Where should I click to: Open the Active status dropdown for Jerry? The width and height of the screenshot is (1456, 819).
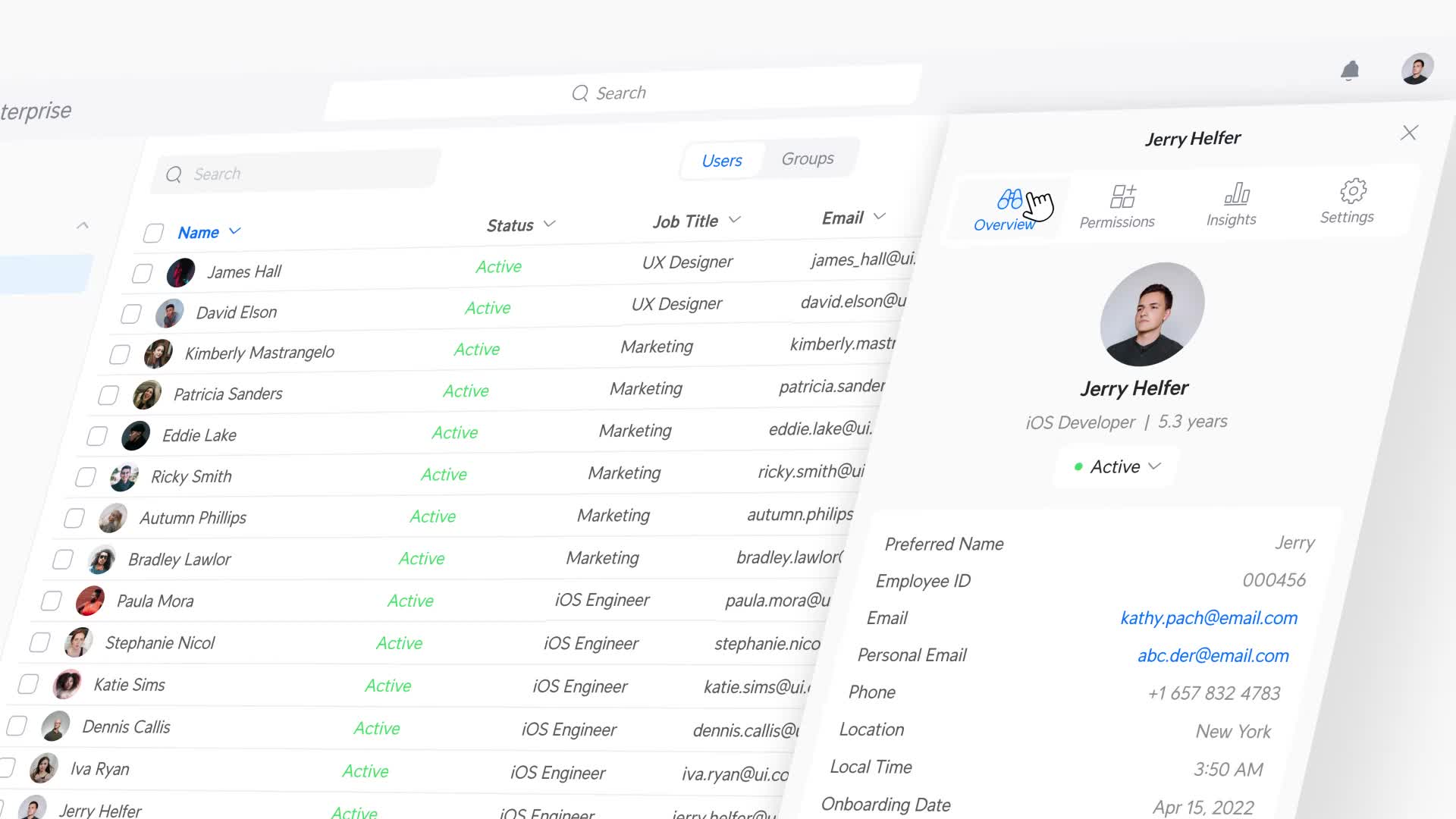(1118, 467)
